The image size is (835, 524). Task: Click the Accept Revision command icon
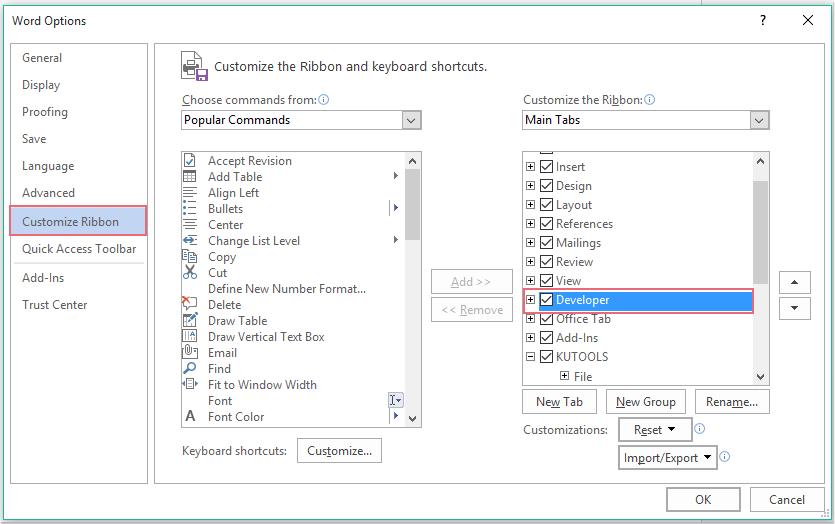(190, 161)
